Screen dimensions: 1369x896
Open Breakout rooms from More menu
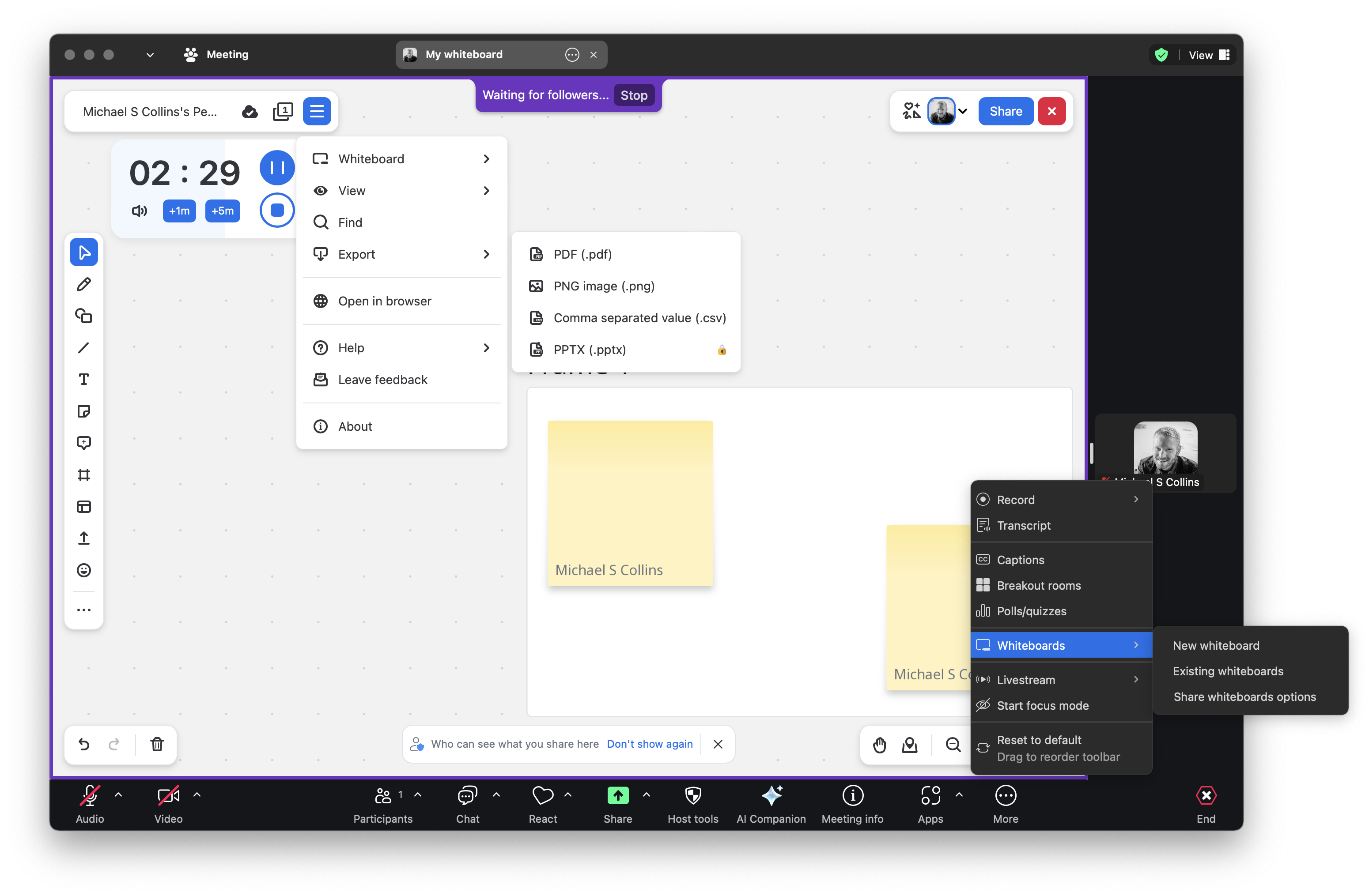pos(1061,585)
